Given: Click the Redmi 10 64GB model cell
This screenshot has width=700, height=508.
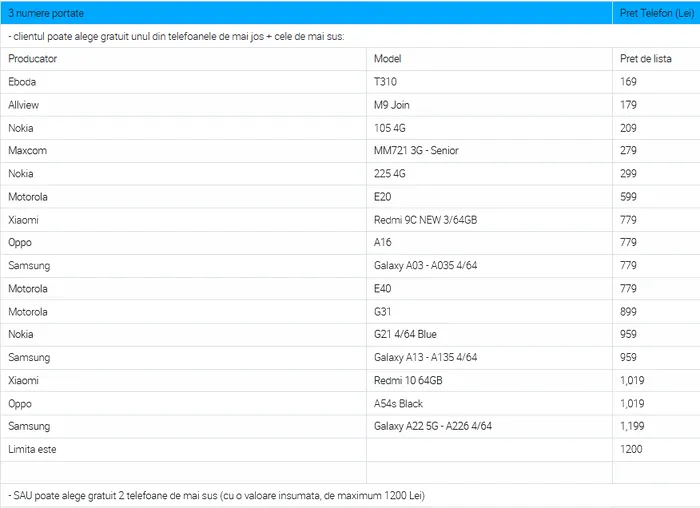Looking at the screenshot, I should click(489, 380).
